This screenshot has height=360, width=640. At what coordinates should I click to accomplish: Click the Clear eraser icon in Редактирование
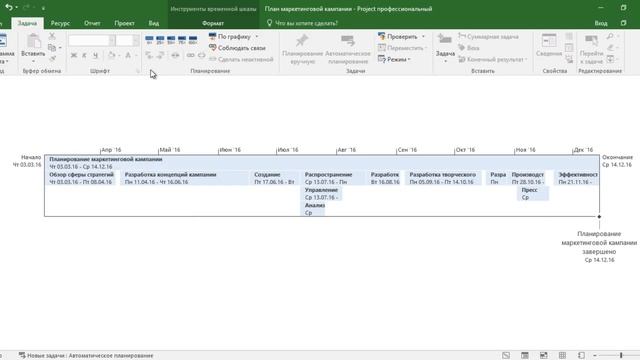click(x=610, y=48)
